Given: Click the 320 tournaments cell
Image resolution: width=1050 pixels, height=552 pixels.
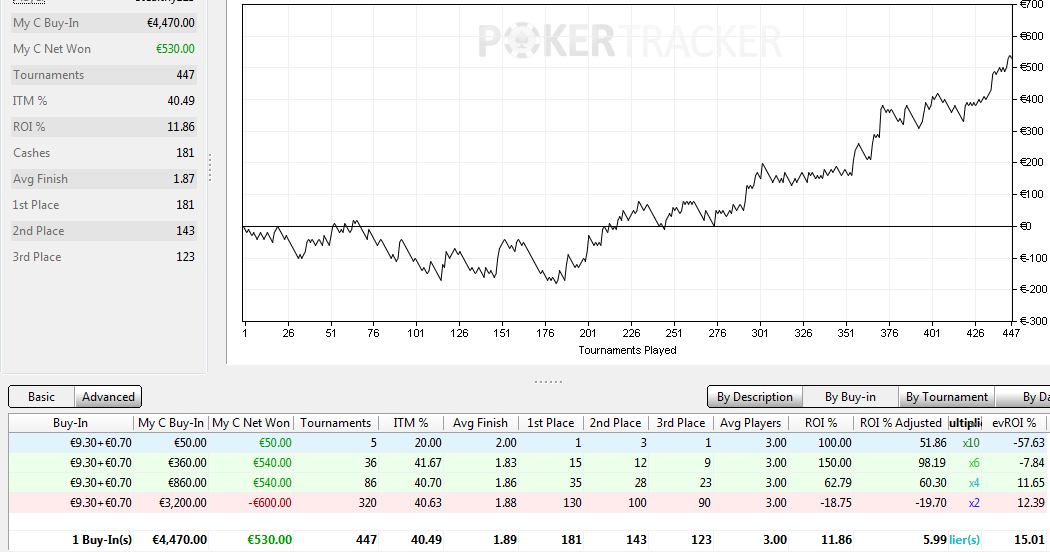Looking at the screenshot, I should pyautogui.click(x=368, y=503).
